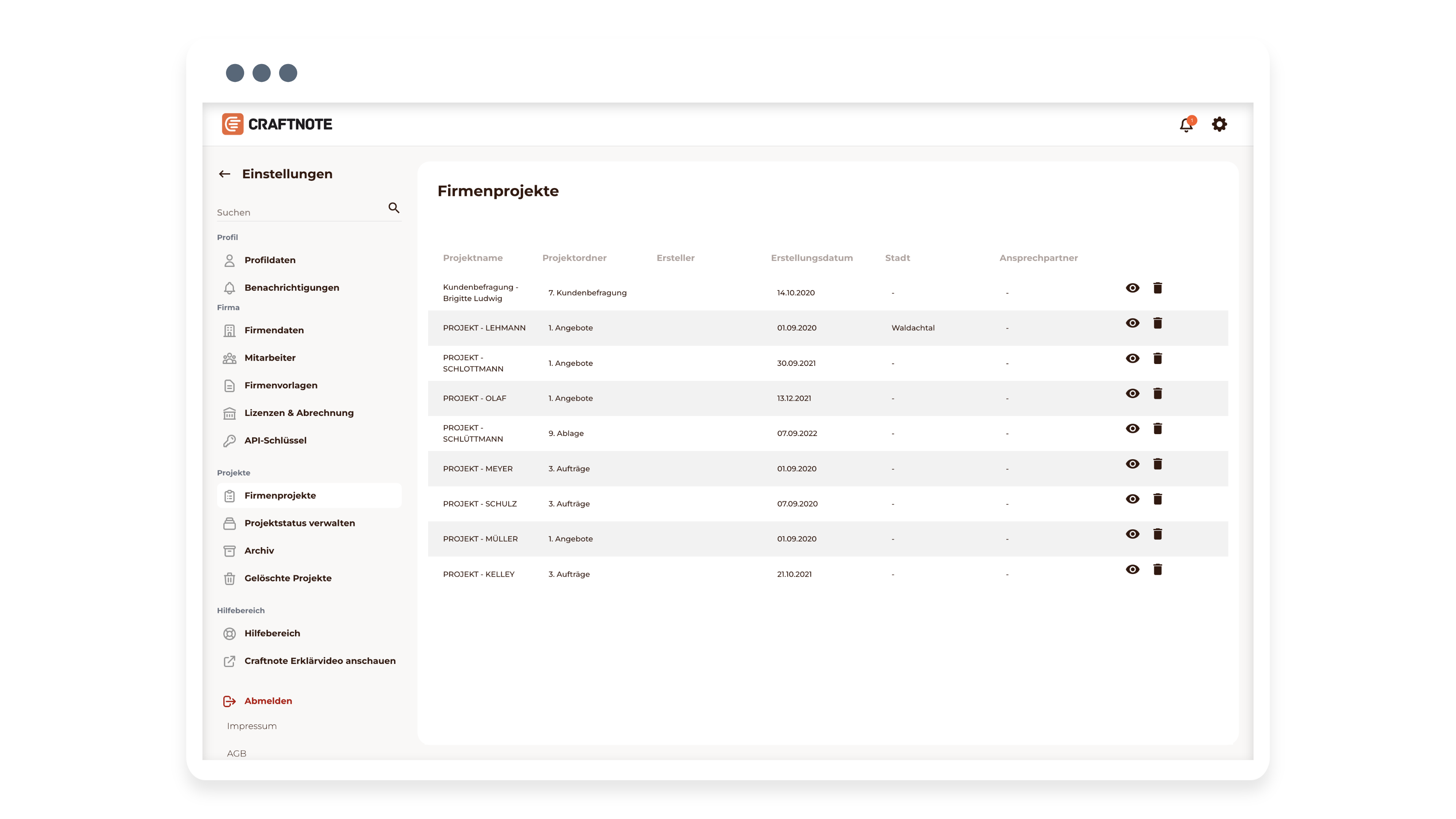Click the Waldachtal city cell
The image size is (1456, 819).
click(913, 328)
